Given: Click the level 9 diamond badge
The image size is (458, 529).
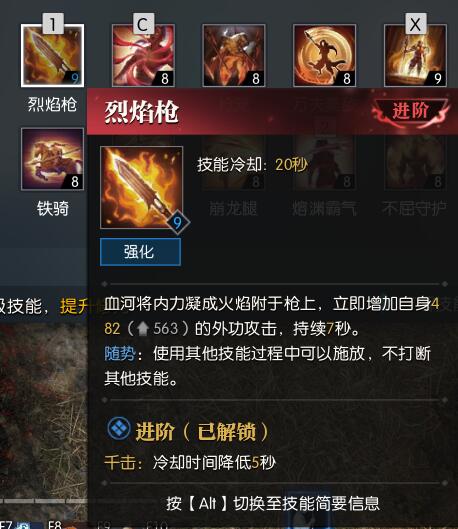Looking at the screenshot, I should [178, 222].
